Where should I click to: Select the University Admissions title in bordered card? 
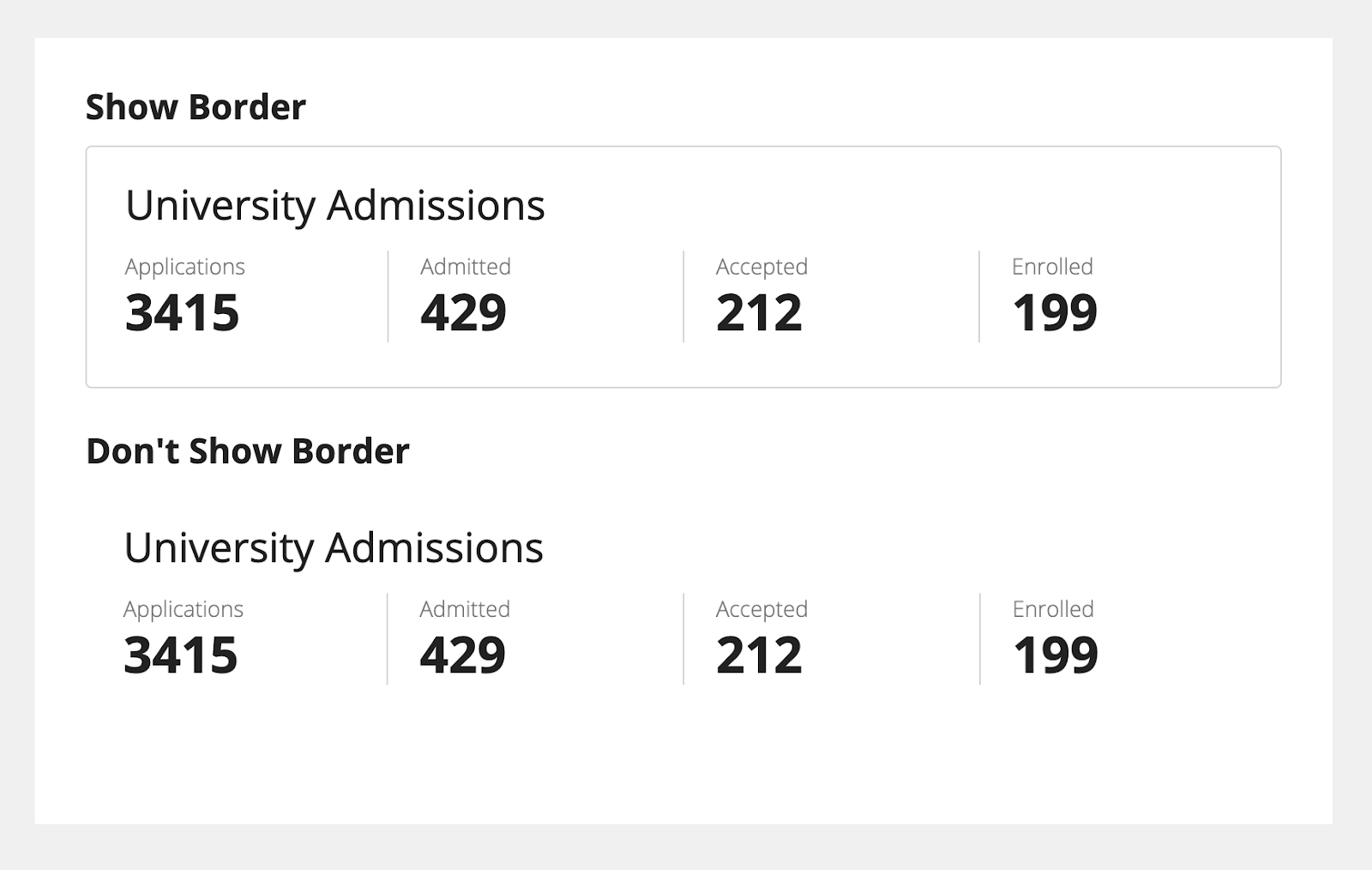(334, 204)
